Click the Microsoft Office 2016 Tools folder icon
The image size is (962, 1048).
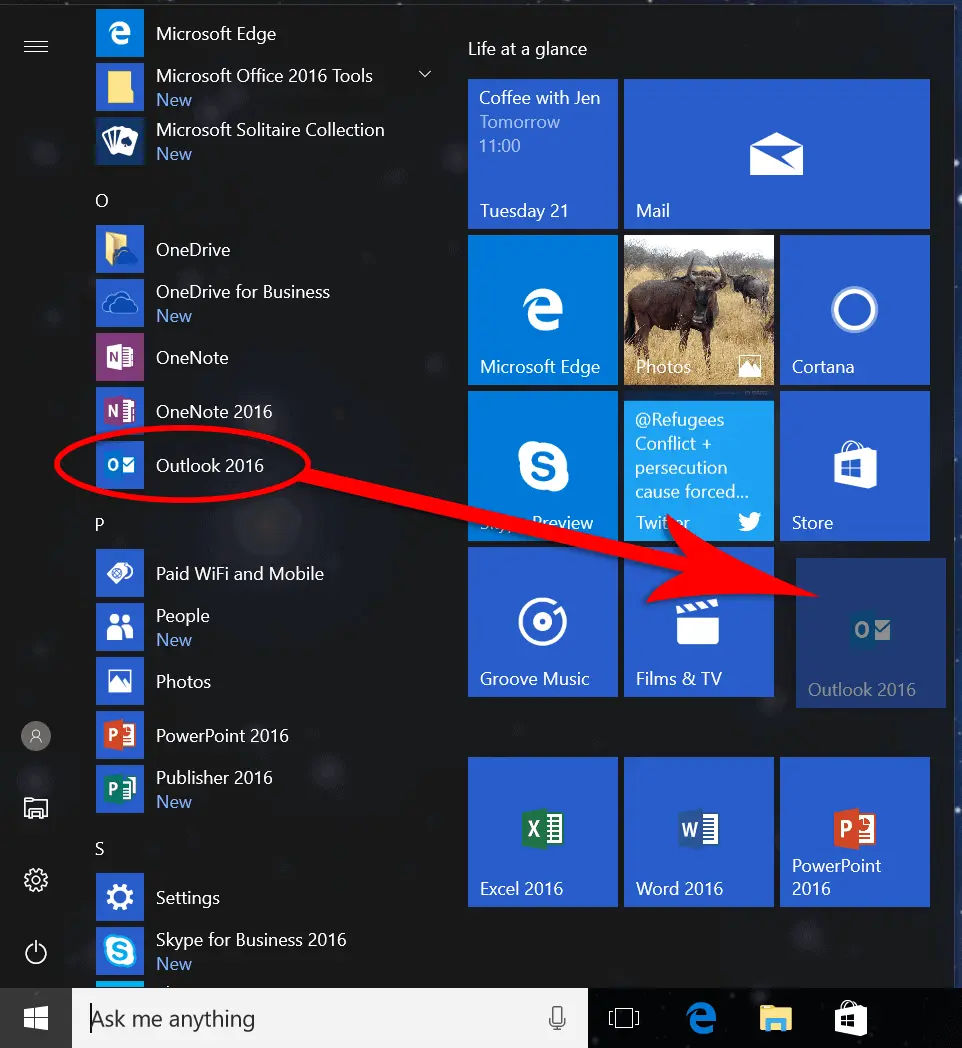pos(120,87)
